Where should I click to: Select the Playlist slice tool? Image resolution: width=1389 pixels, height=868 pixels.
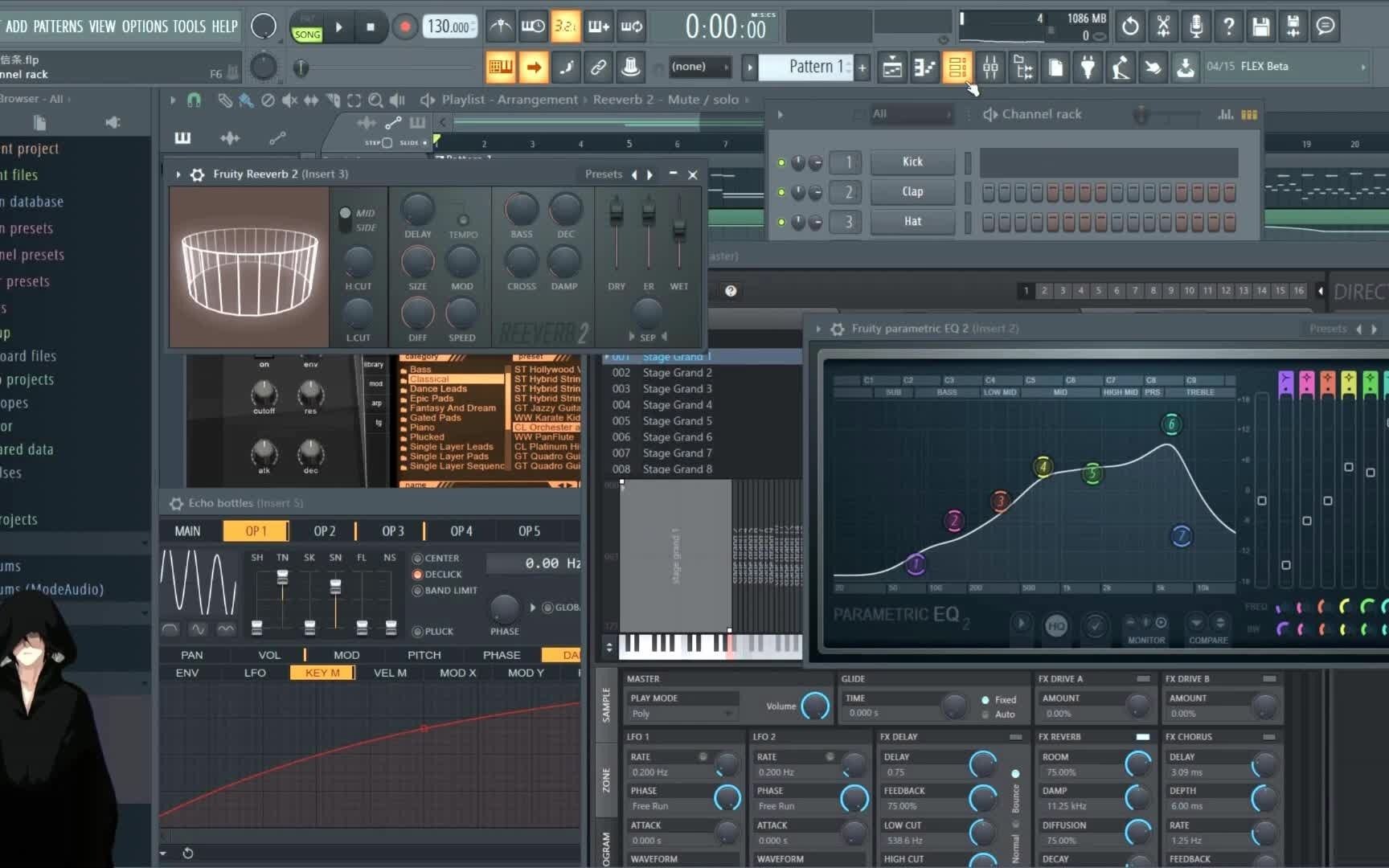[333, 100]
